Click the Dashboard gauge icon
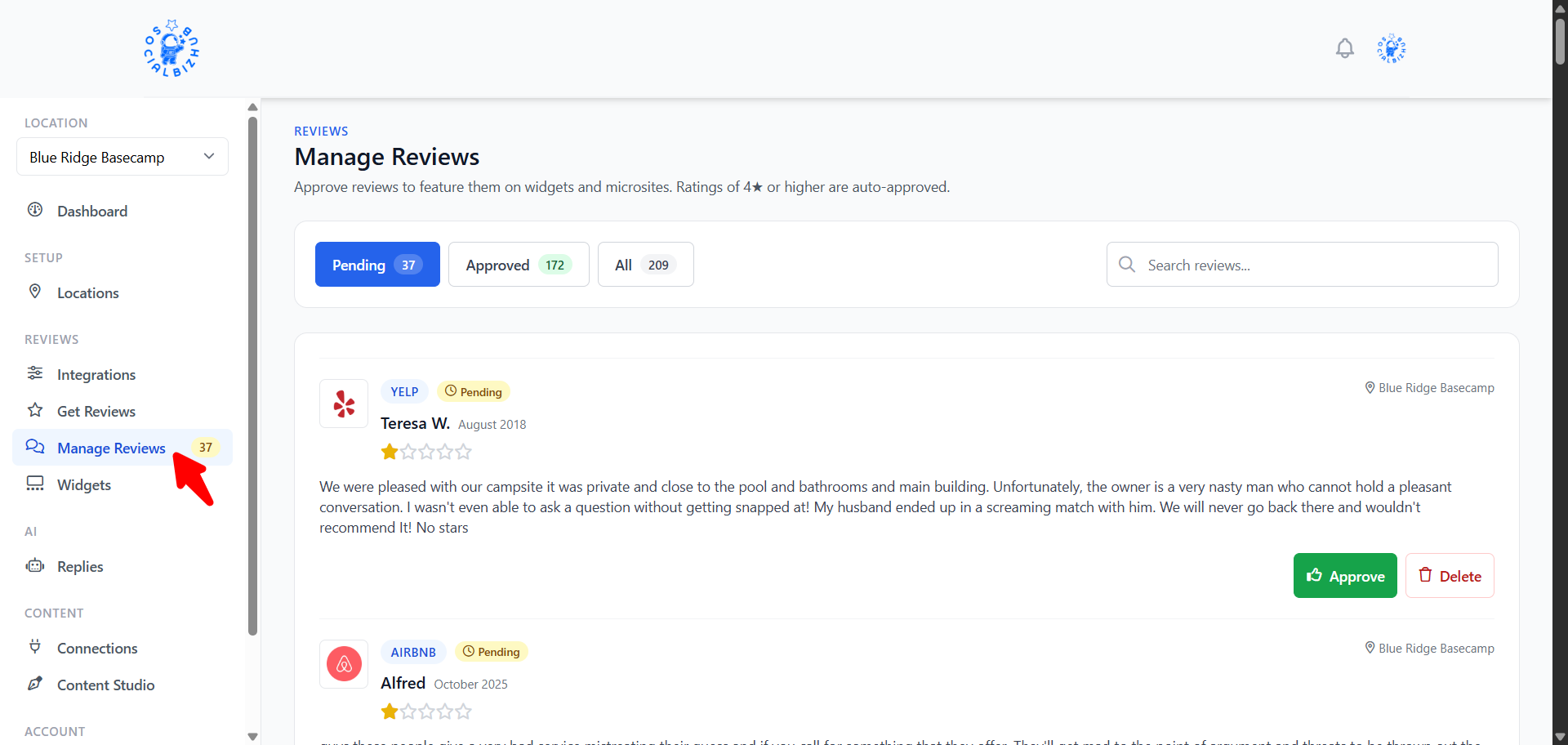The width and height of the screenshot is (1568, 745). [x=35, y=210]
